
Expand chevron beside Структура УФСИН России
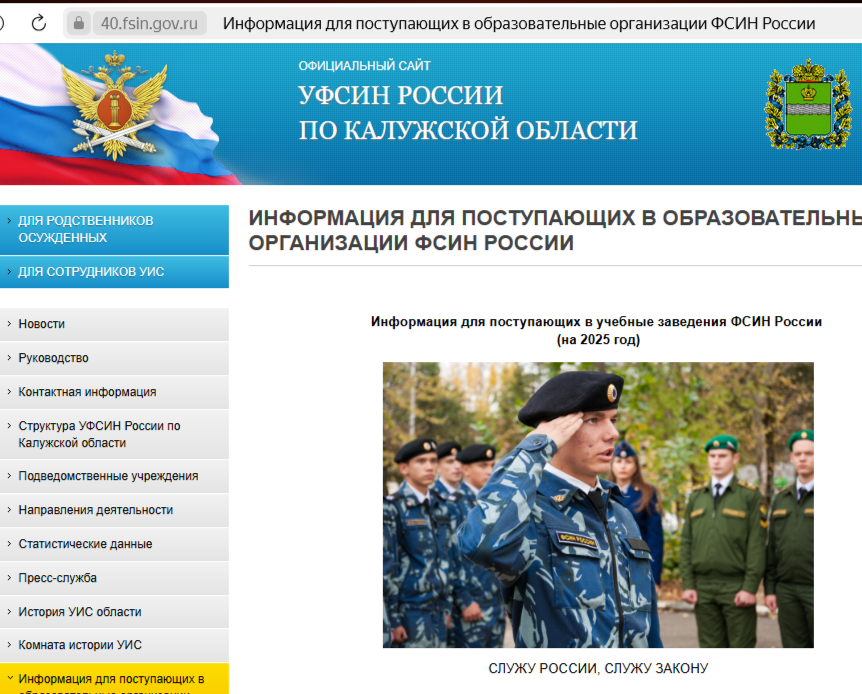9,426
